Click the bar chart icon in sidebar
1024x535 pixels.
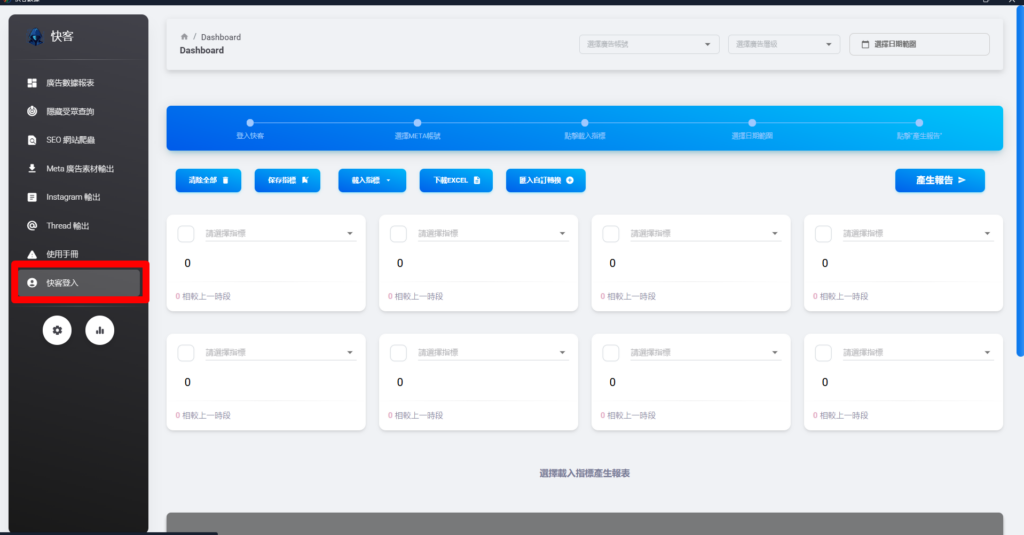pos(100,330)
